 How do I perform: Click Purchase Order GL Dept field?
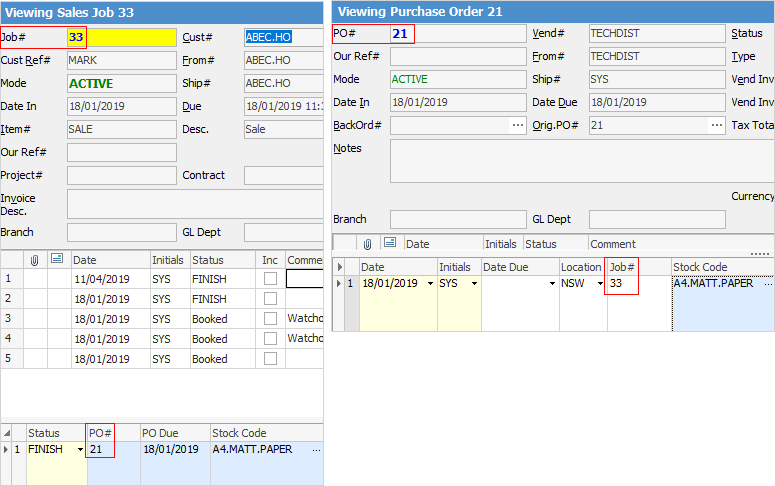pyautogui.click(x=657, y=220)
